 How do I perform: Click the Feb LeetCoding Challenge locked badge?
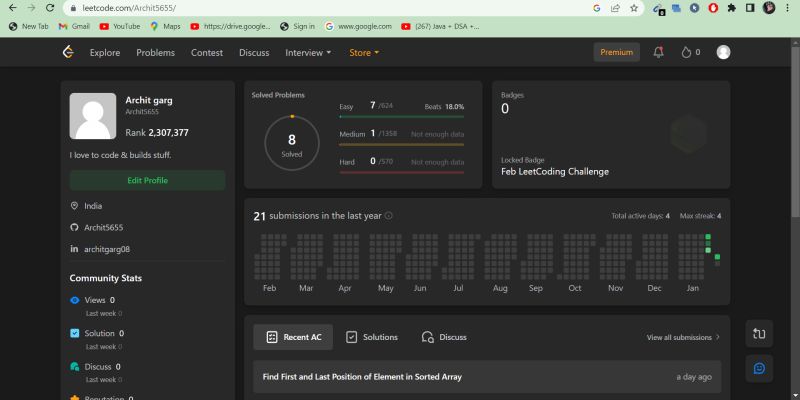point(555,172)
